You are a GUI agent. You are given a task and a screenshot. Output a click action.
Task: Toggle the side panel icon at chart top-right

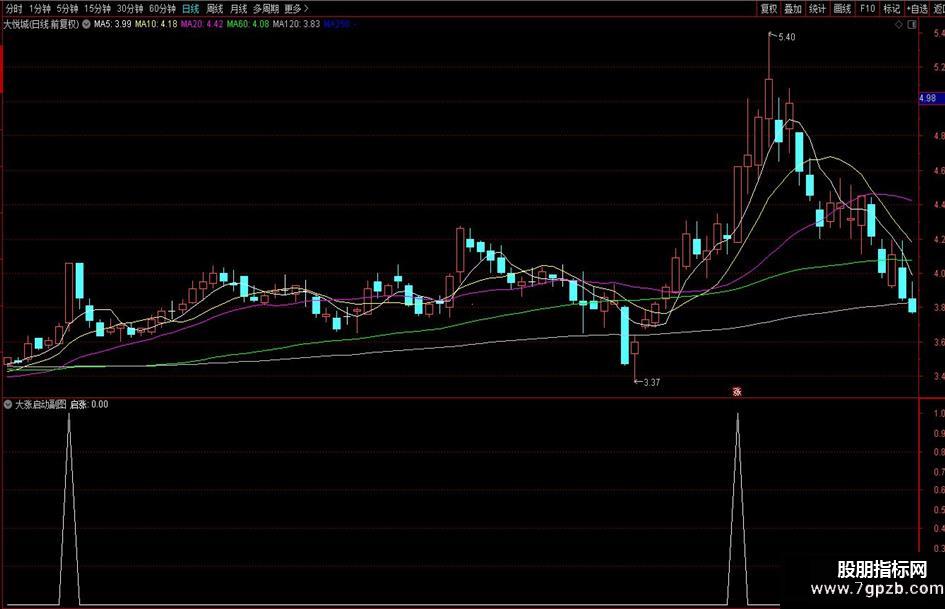912,25
